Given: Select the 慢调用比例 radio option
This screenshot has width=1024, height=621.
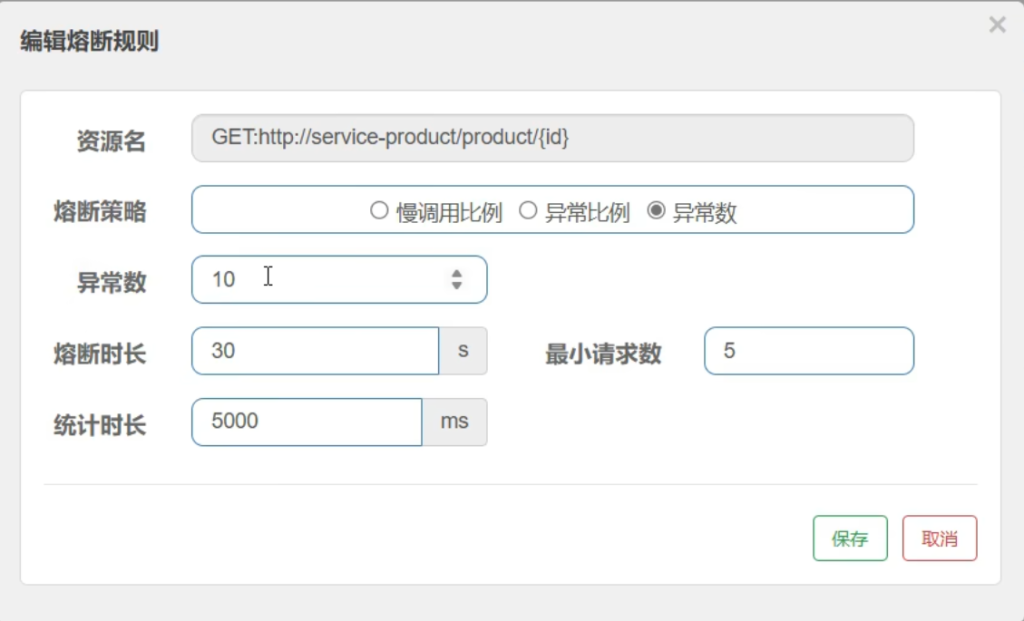Looking at the screenshot, I should tap(379, 211).
